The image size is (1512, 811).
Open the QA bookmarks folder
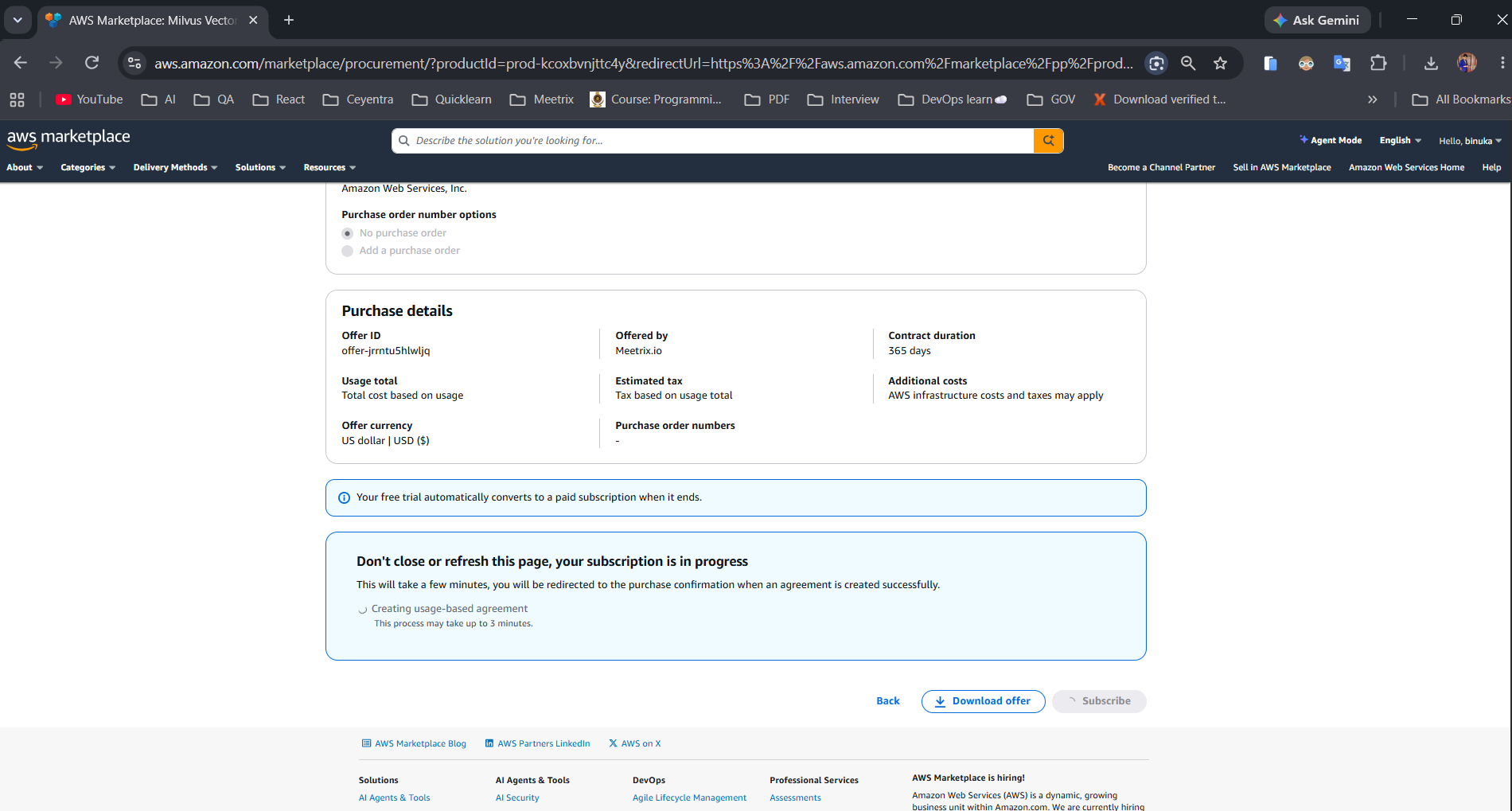pyautogui.click(x=214, y=99)
